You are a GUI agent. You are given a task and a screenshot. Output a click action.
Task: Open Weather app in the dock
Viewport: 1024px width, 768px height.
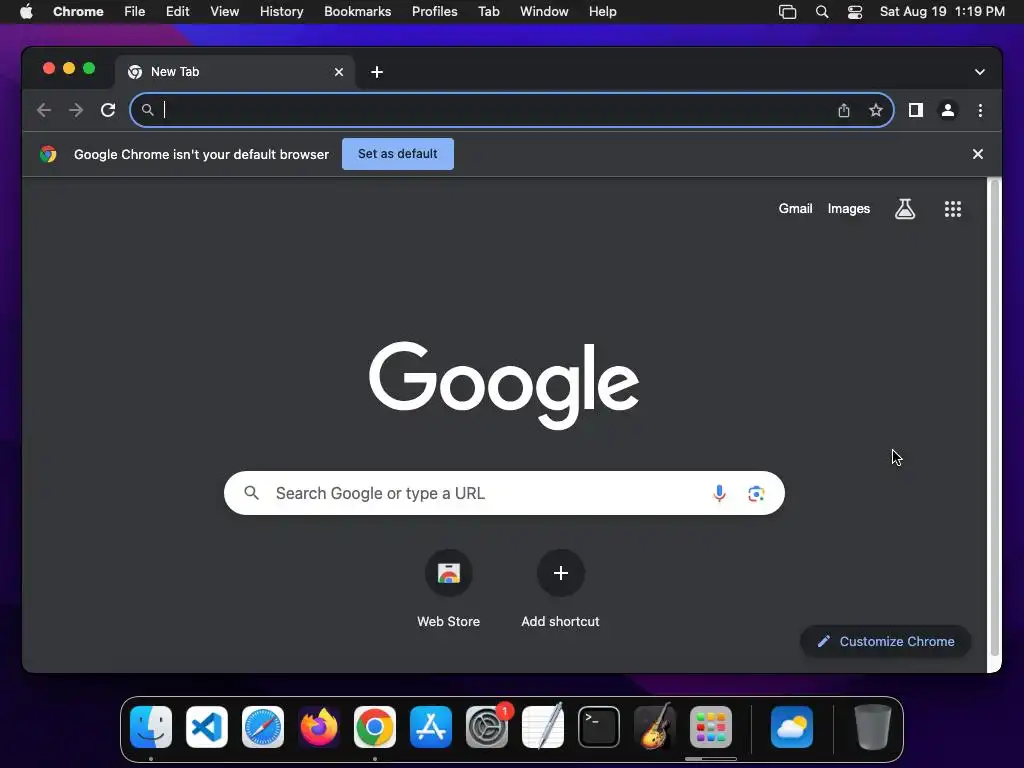coord(792,727)
